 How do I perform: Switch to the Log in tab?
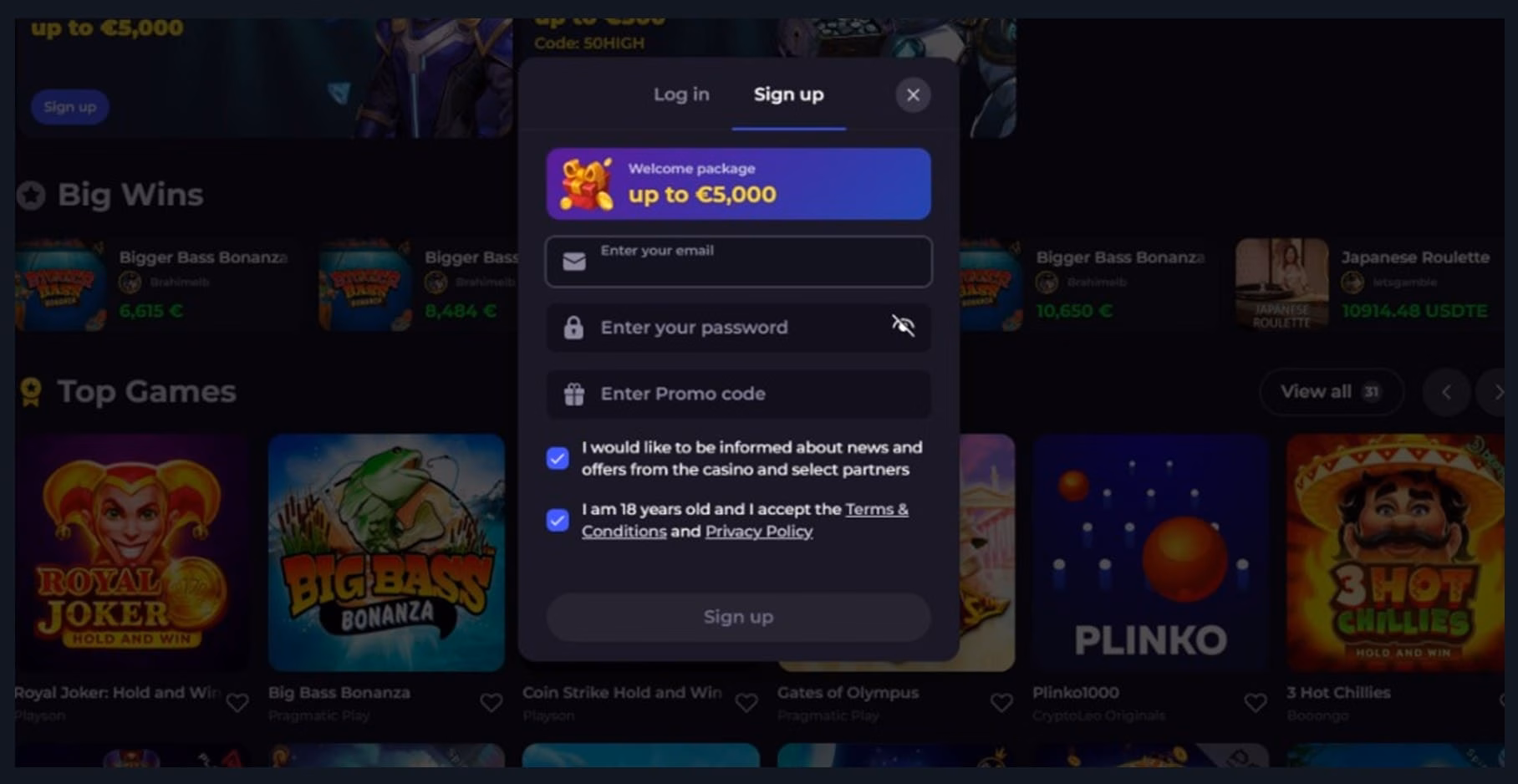click(681, 94)
